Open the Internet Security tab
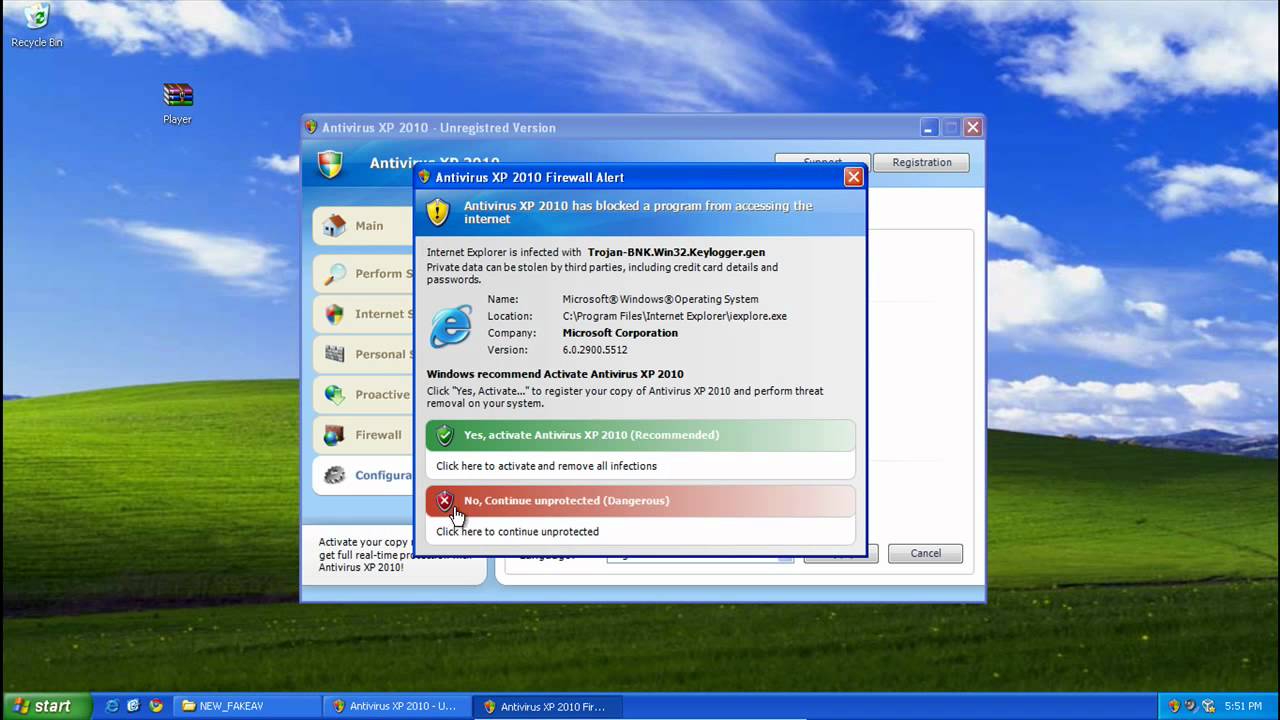This screenshot has width=1280, height=720. (364, 314)
